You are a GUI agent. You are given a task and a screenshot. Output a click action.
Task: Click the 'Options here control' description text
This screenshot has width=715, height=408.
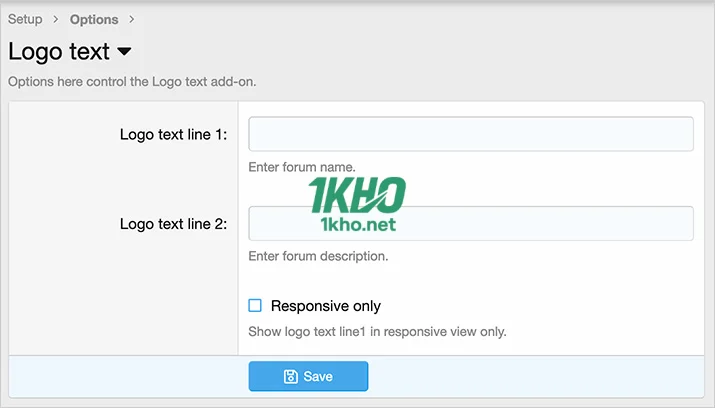click(x=132, y=82)
